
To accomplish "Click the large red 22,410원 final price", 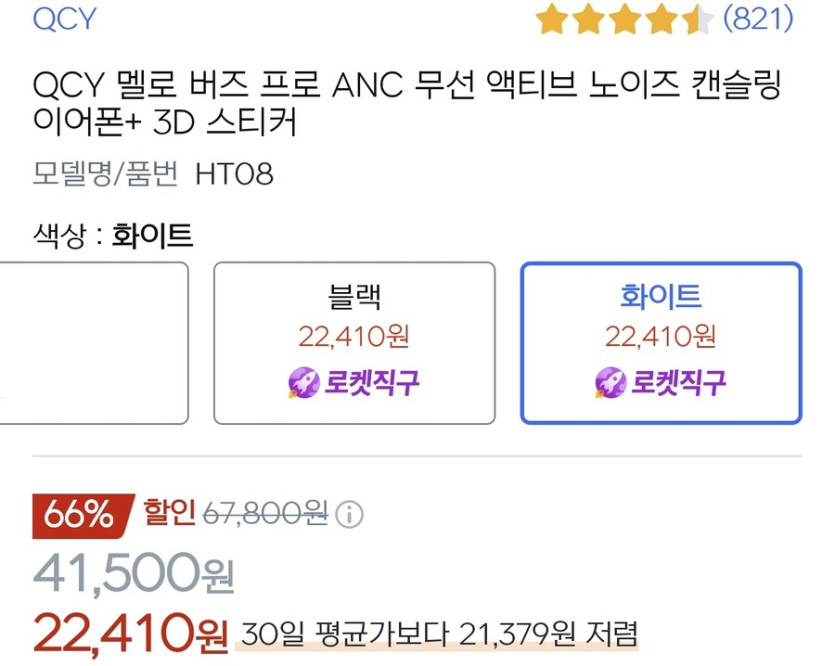I will click(131, 631).
